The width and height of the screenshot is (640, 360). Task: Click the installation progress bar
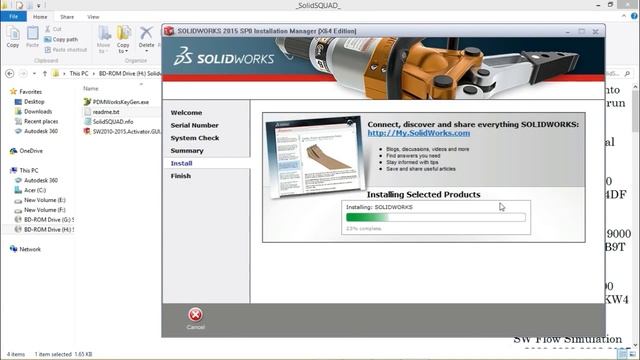click(436, 218)
